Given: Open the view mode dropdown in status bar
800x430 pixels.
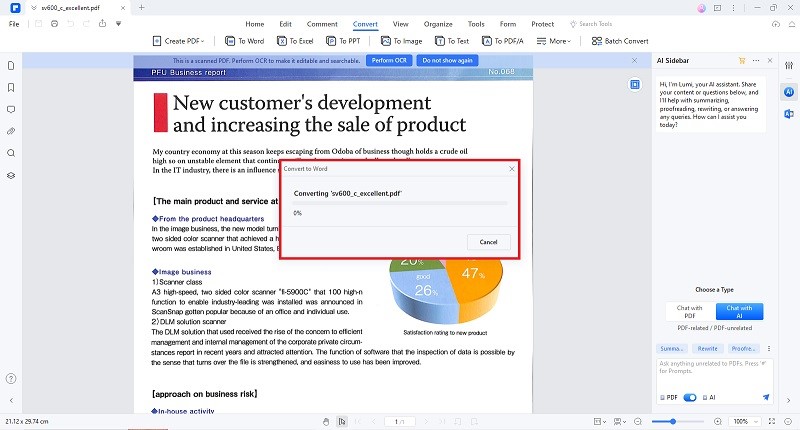Looking at the screenshot, I should click(620, 421).
